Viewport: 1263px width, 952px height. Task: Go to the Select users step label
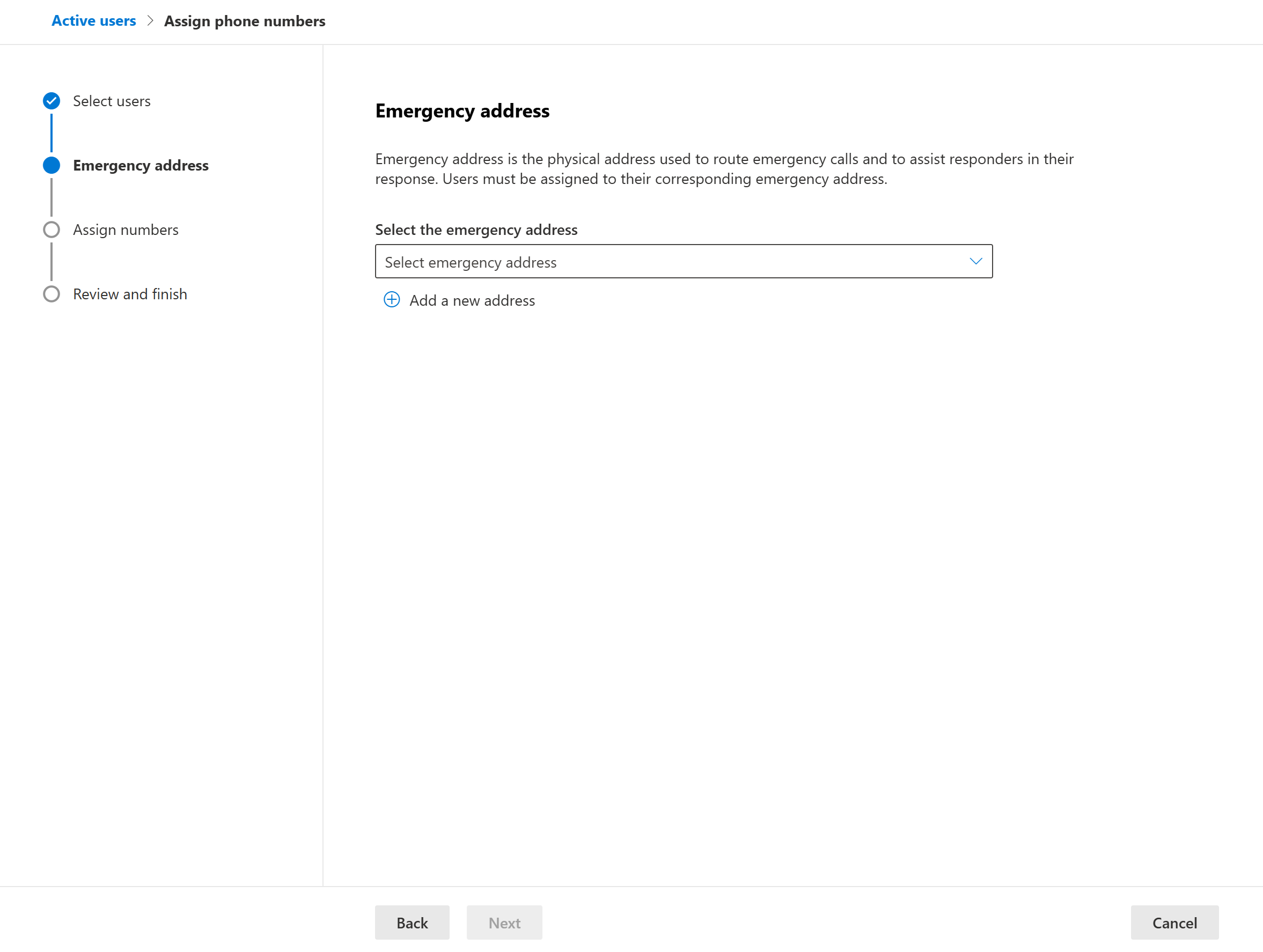pos(112,101)
